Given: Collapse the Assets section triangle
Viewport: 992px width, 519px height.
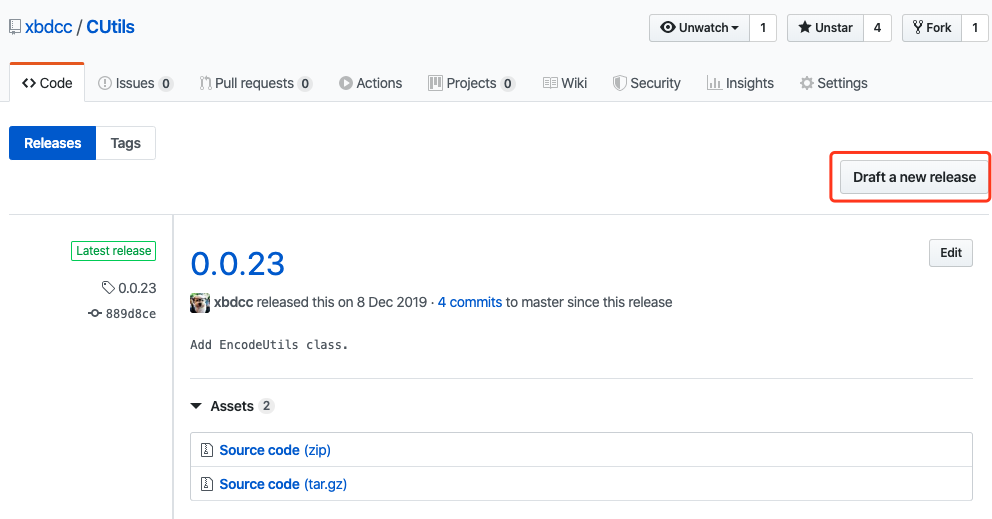Looking at the screenshot, I should (x=196, y=406).
